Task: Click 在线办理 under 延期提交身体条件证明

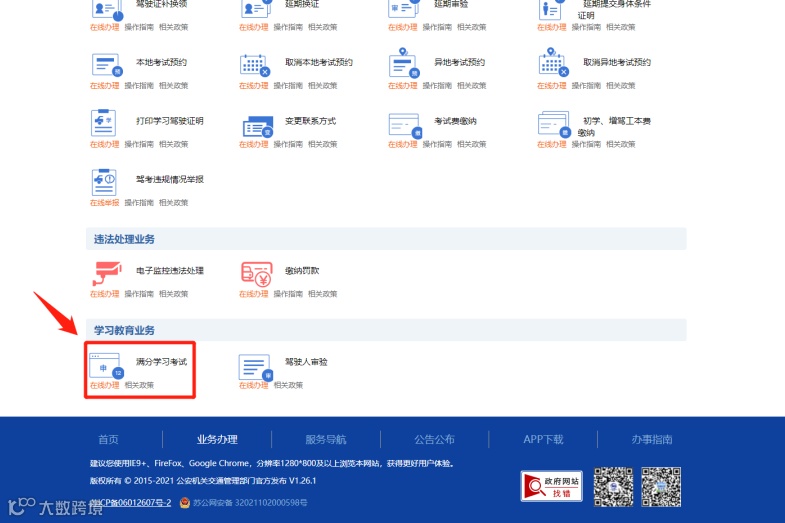Action: point(552,27)
